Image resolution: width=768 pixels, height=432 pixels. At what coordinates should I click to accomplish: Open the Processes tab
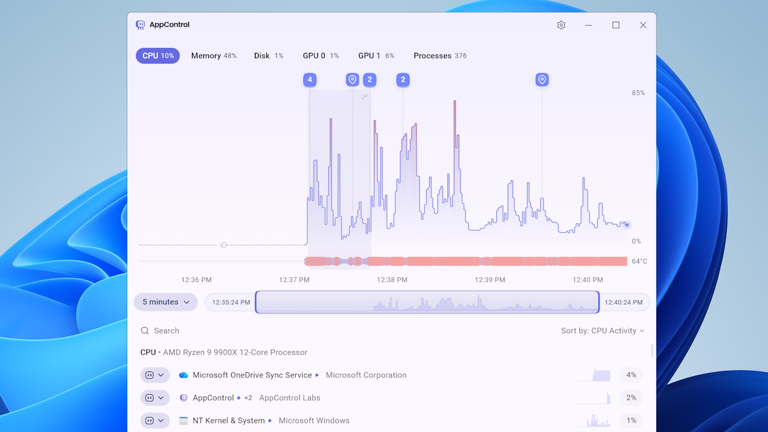(440, 56)
